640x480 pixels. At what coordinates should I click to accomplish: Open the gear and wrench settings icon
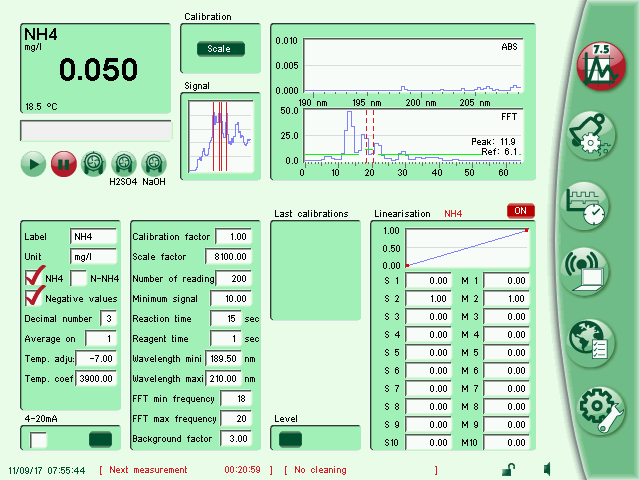(x=597, y=408)
